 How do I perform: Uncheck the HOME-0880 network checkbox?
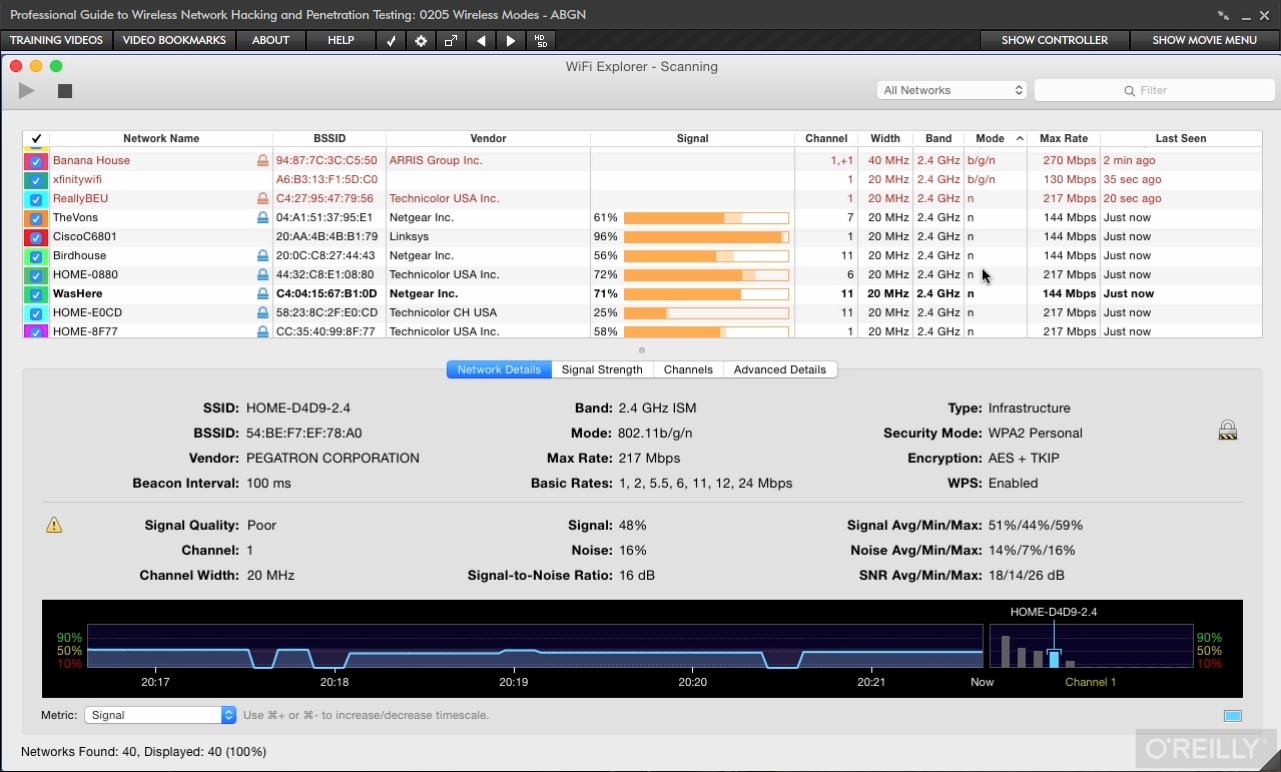pyautogui.click(x=36, y=275)
